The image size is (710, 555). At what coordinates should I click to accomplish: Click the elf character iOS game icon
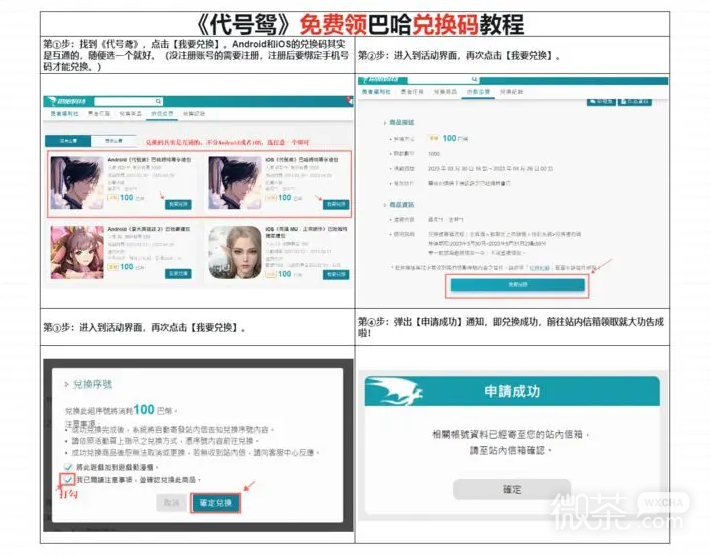click(x=234, y=253)
